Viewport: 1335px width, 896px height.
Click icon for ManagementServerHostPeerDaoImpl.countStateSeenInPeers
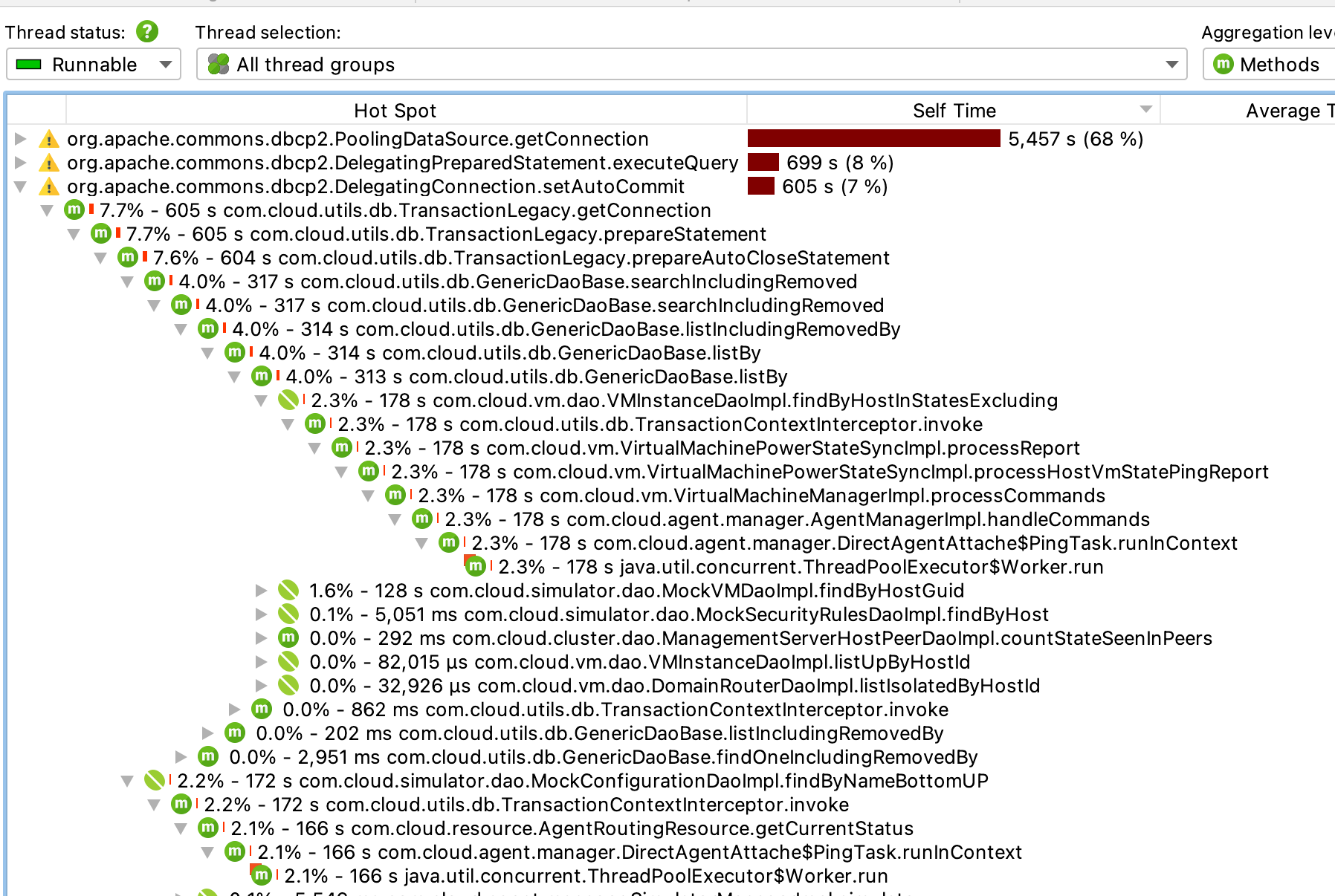point(288,638)
